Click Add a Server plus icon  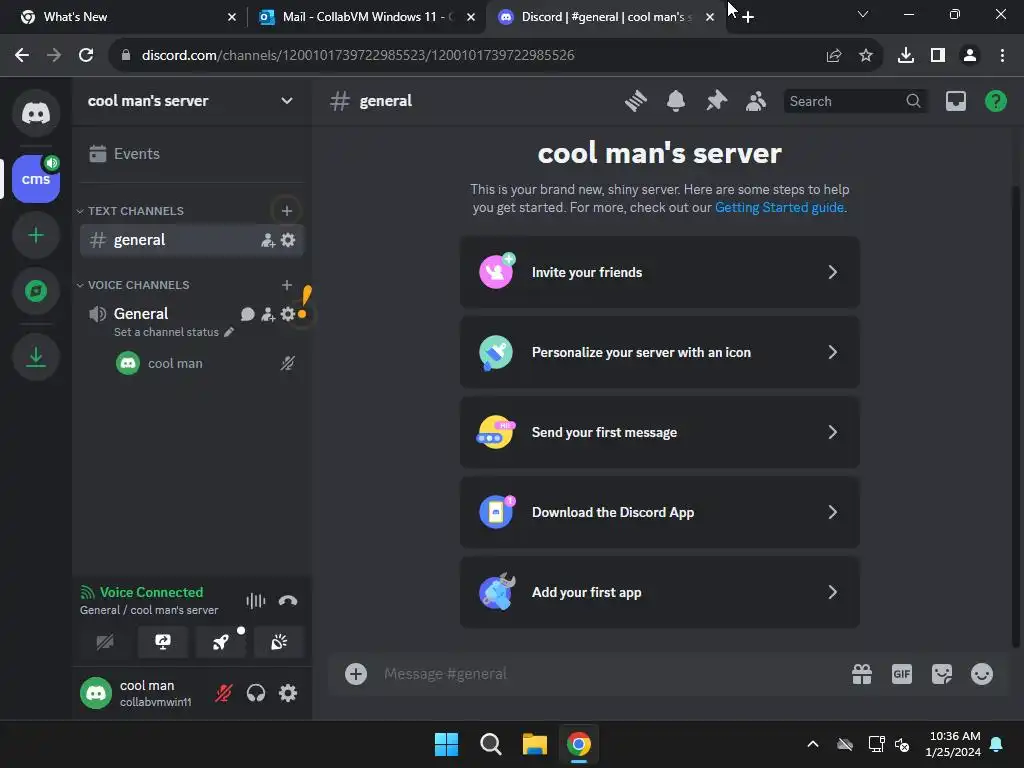tap(36, 235)
